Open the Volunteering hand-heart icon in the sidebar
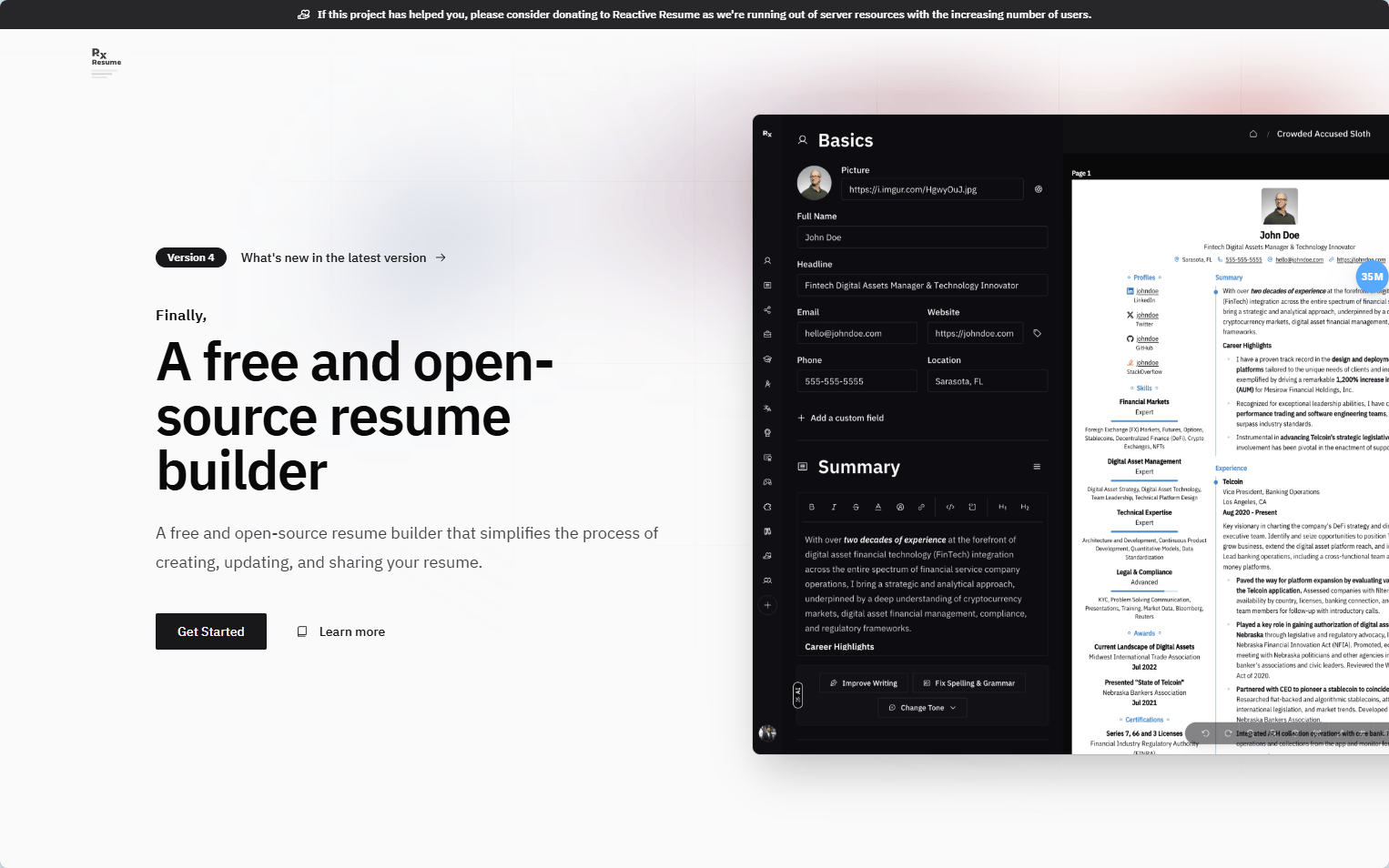Viewport: 1389px width, 868px height. coord(767,555)
